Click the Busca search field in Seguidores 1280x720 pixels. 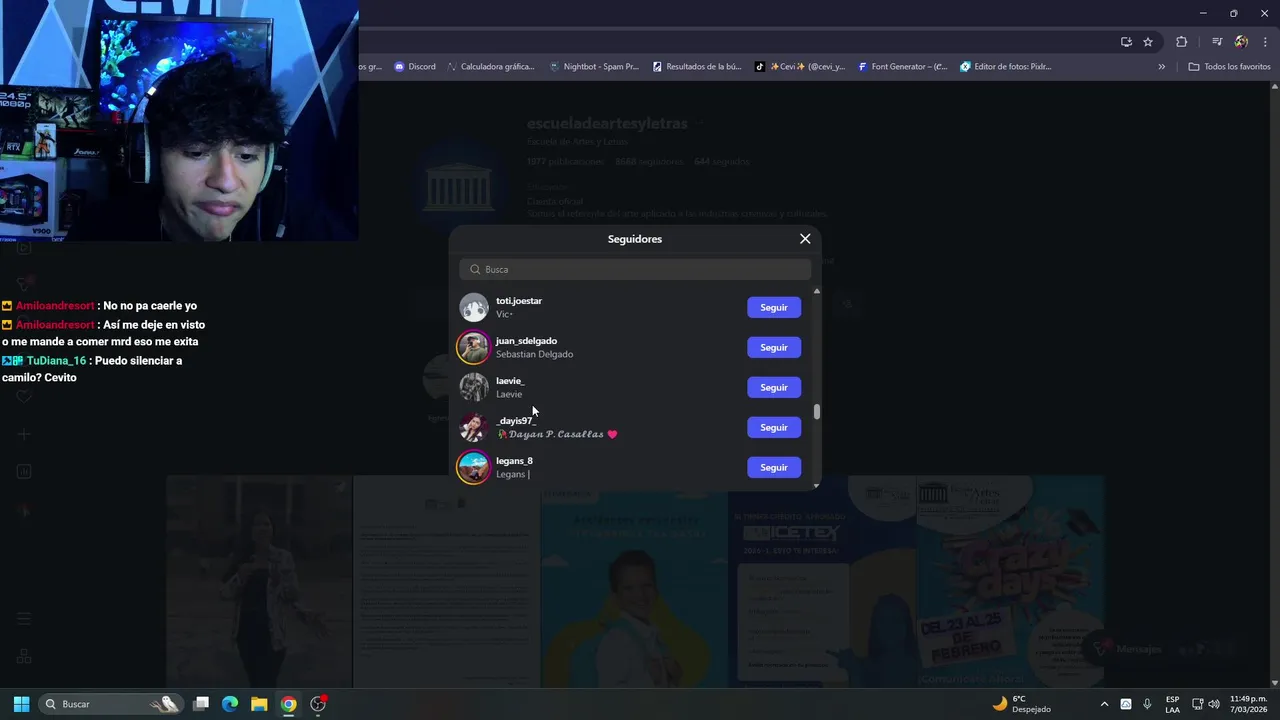[635, 269]
